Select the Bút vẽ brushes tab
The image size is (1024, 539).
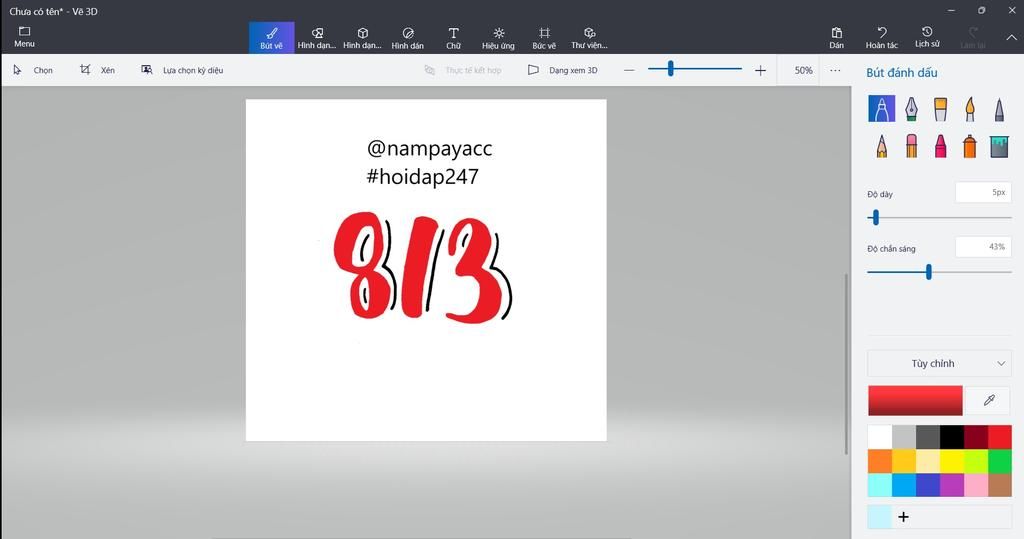tap(271, 38)
